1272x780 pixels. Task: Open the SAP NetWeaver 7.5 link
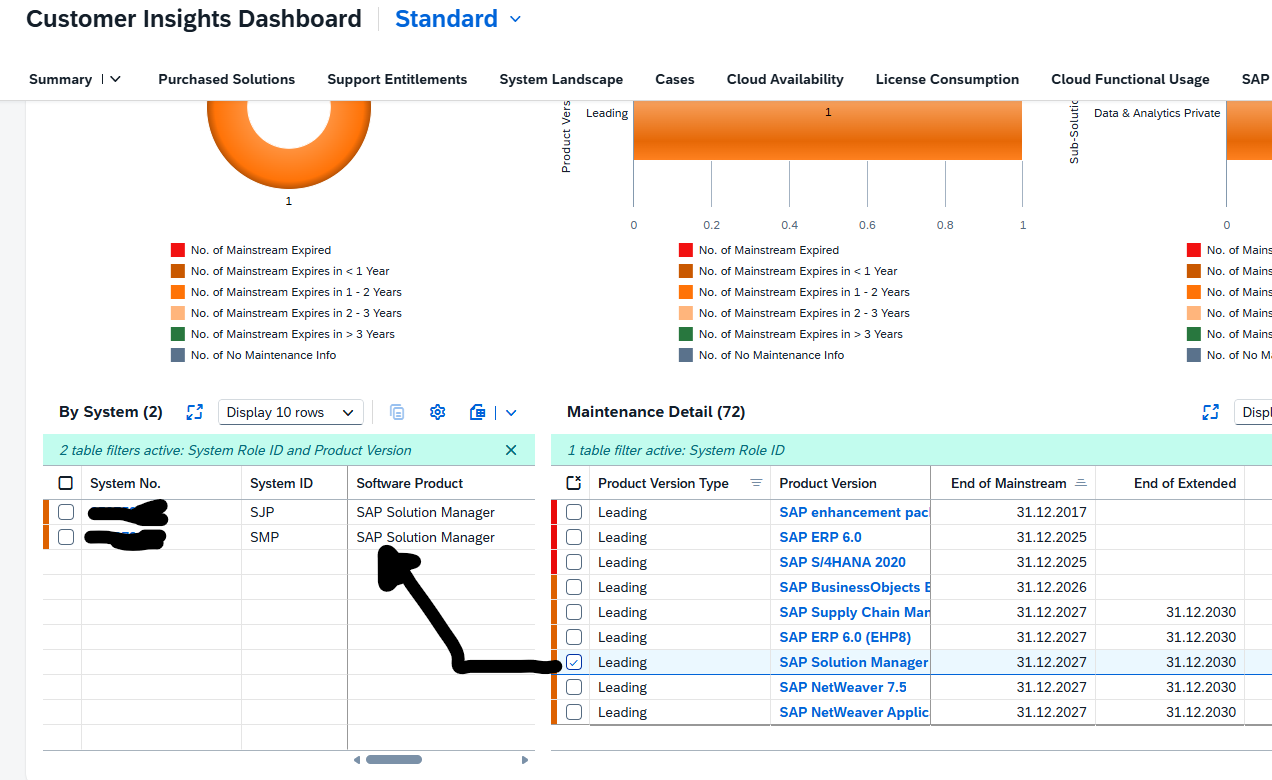842,687
